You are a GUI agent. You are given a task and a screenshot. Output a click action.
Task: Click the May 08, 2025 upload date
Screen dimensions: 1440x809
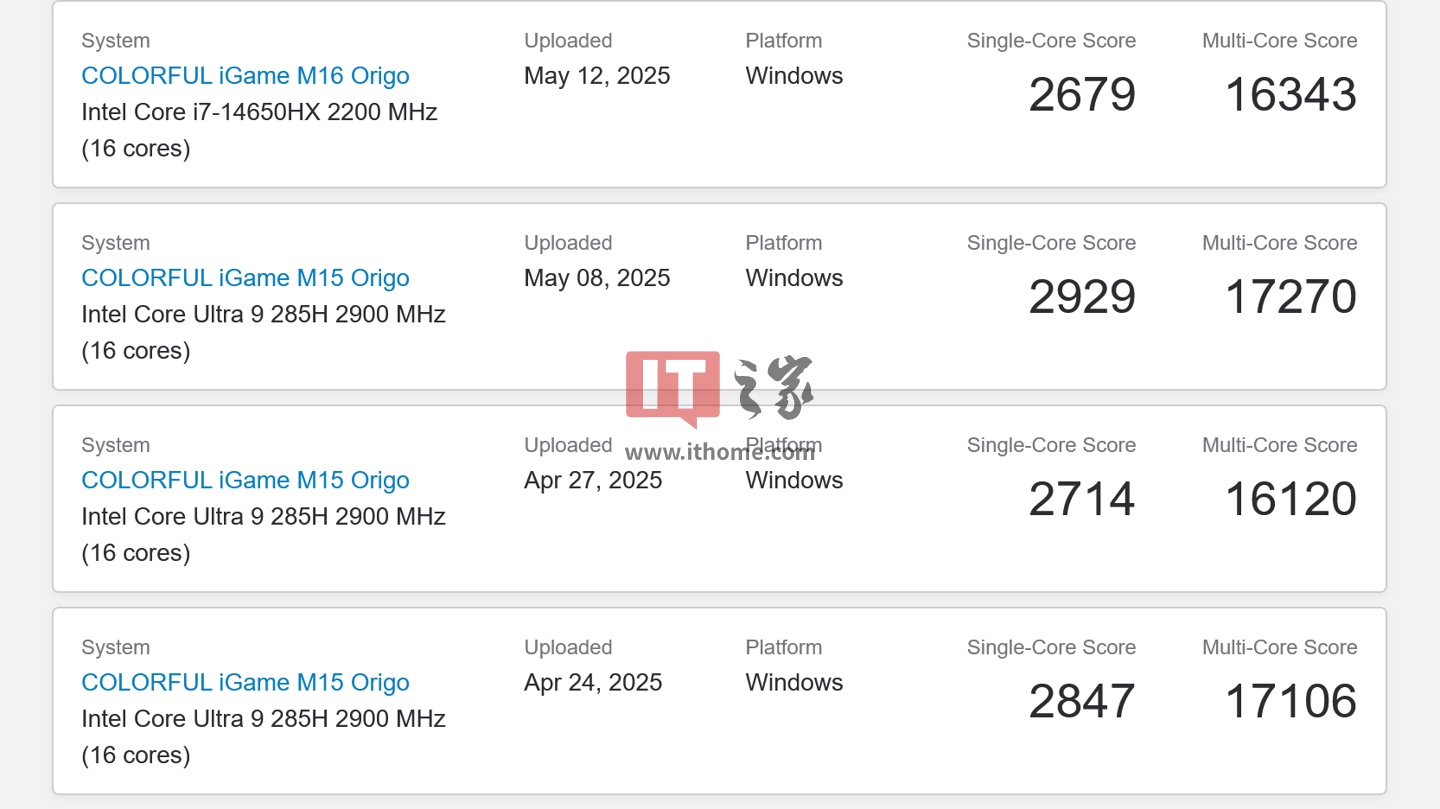[597, 278]
